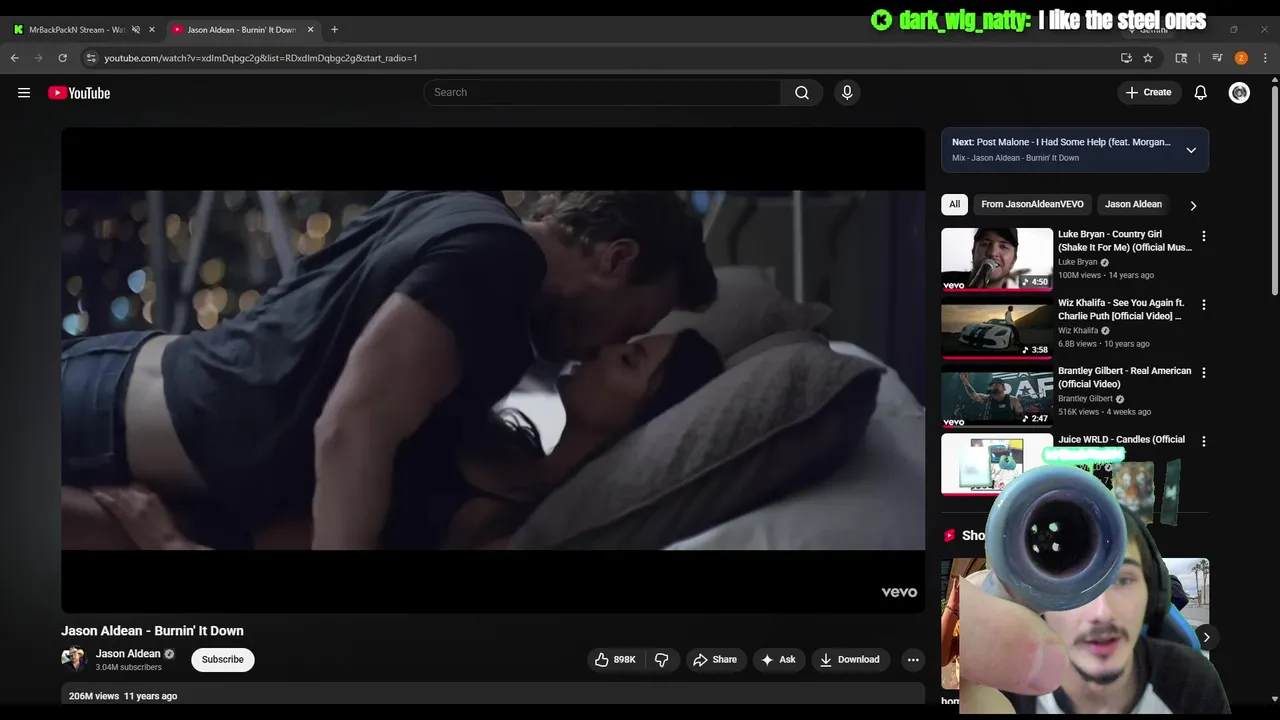Subscribe to Jason Aldean

tap(223, 660)
